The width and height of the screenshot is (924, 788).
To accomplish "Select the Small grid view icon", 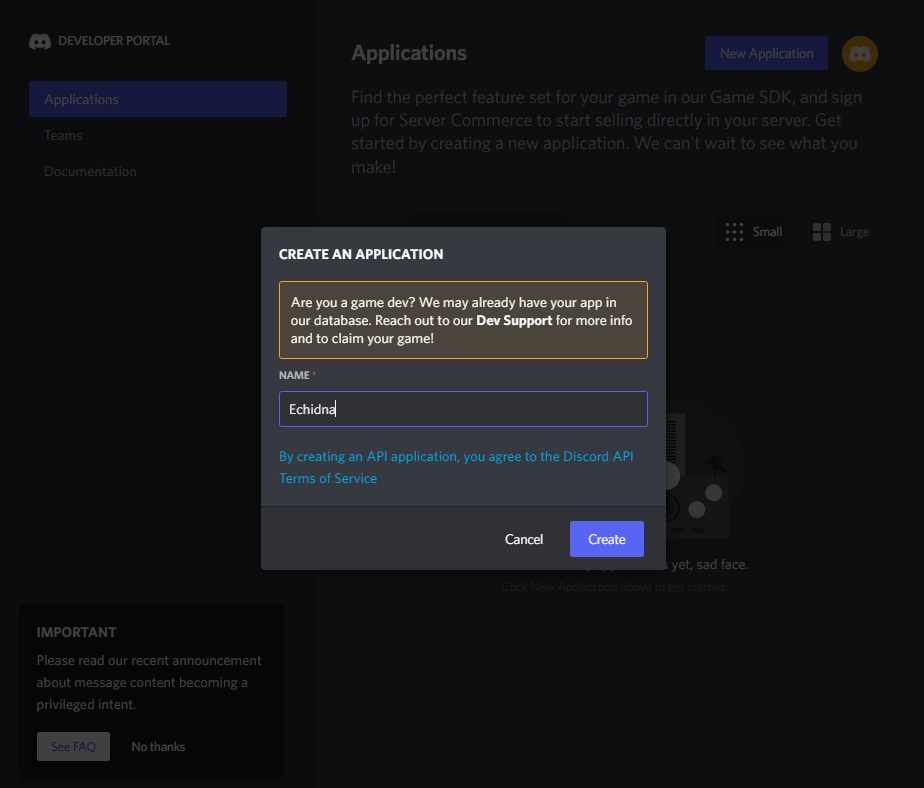I will pyautogui.click(x=734, y=232).
